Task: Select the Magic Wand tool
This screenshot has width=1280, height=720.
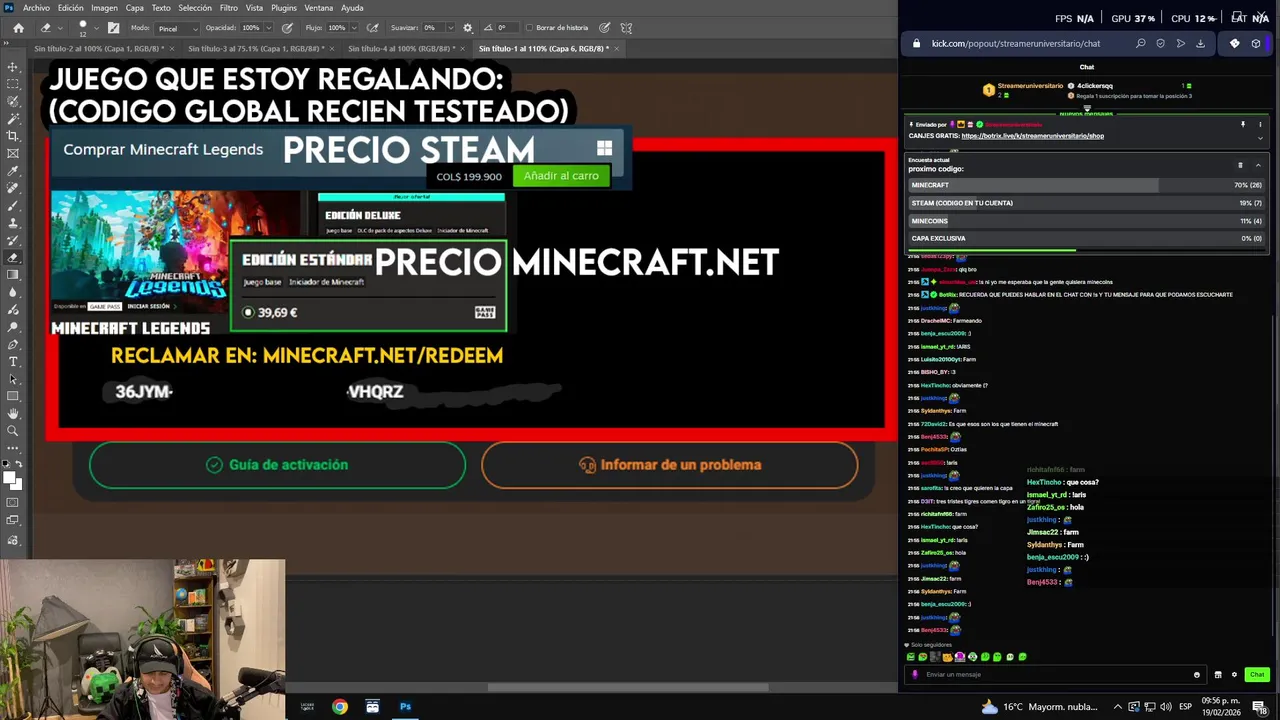Action: (x=13, y=119)
